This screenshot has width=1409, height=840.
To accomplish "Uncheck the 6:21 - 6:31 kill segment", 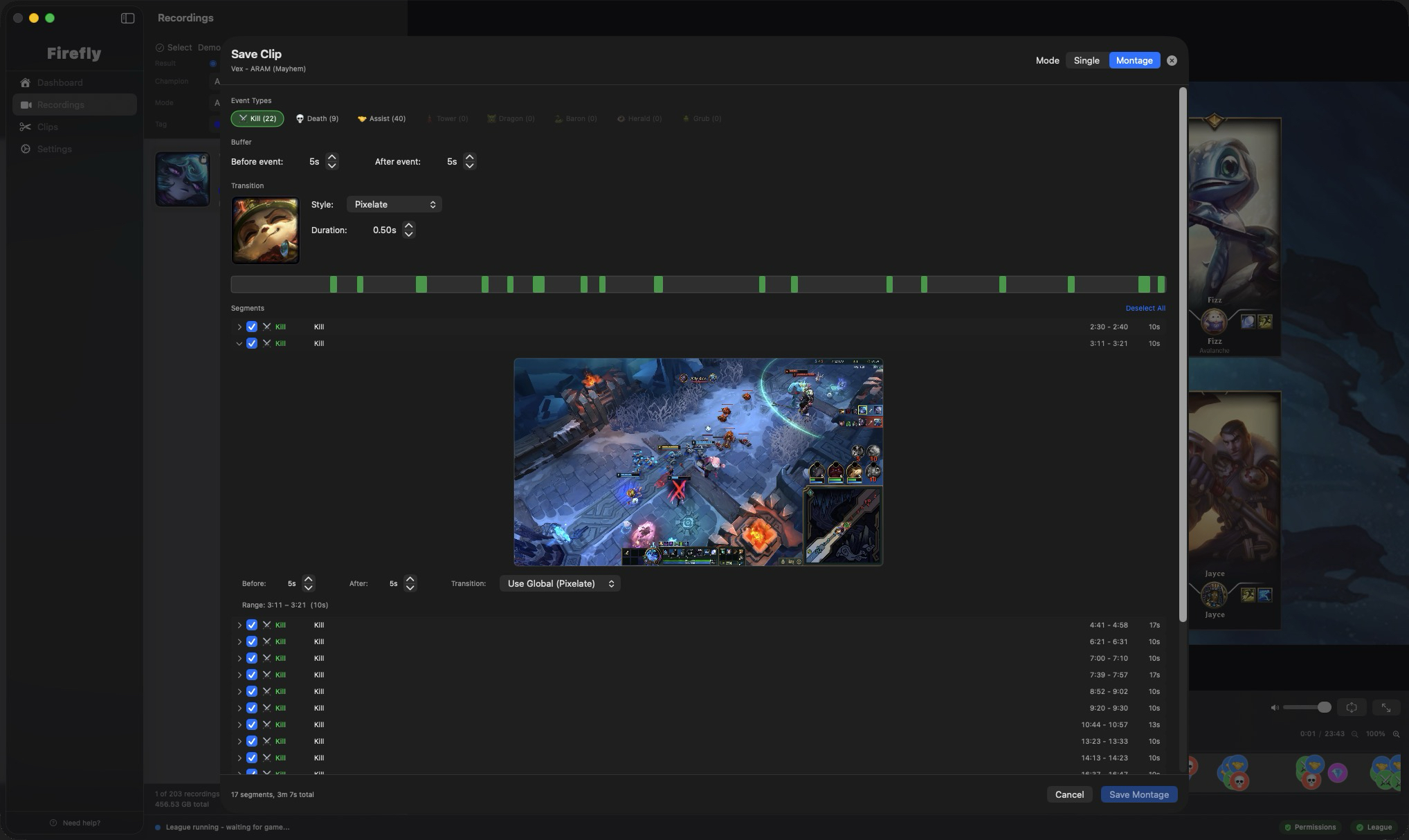I will click(x=252, y=641).
